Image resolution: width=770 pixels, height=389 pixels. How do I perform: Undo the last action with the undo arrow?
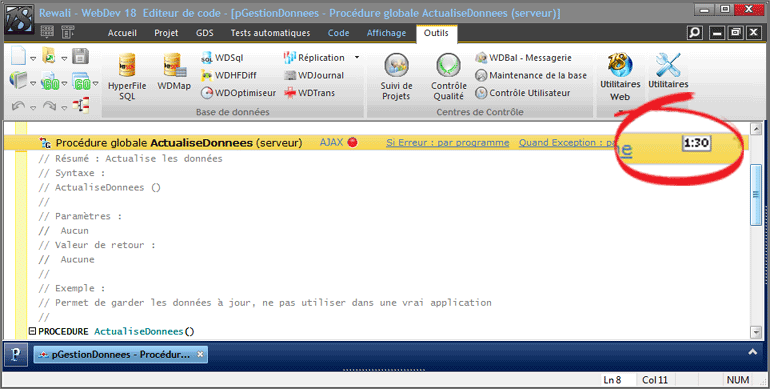point(18,105)
